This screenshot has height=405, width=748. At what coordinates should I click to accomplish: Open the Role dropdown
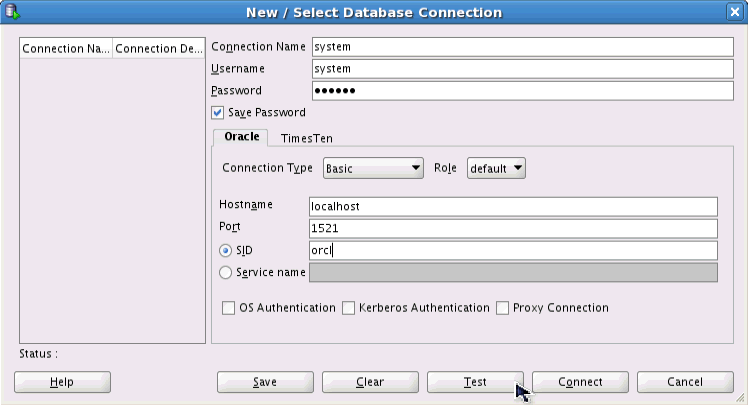pos(496,168)
